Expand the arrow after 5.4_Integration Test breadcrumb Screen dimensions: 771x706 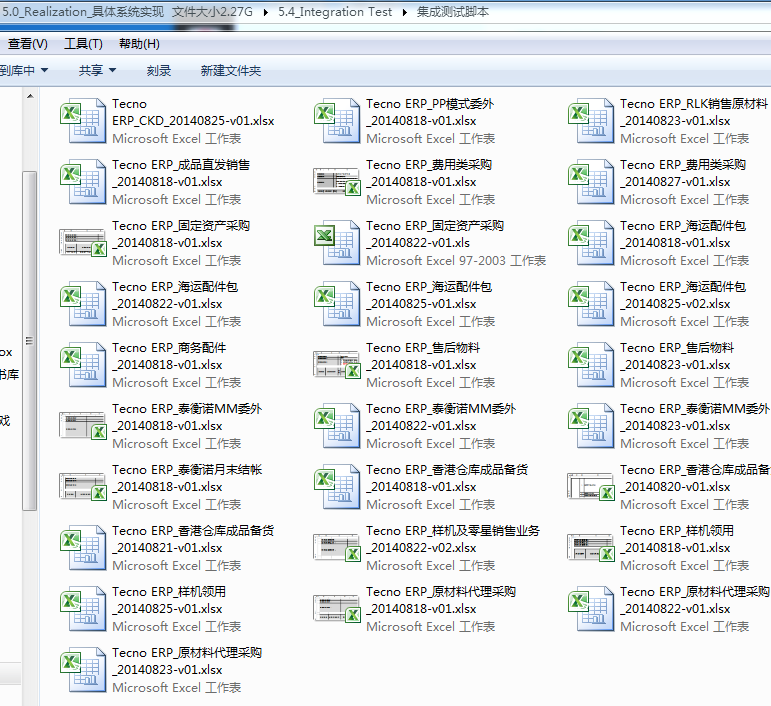coord(405,12)
